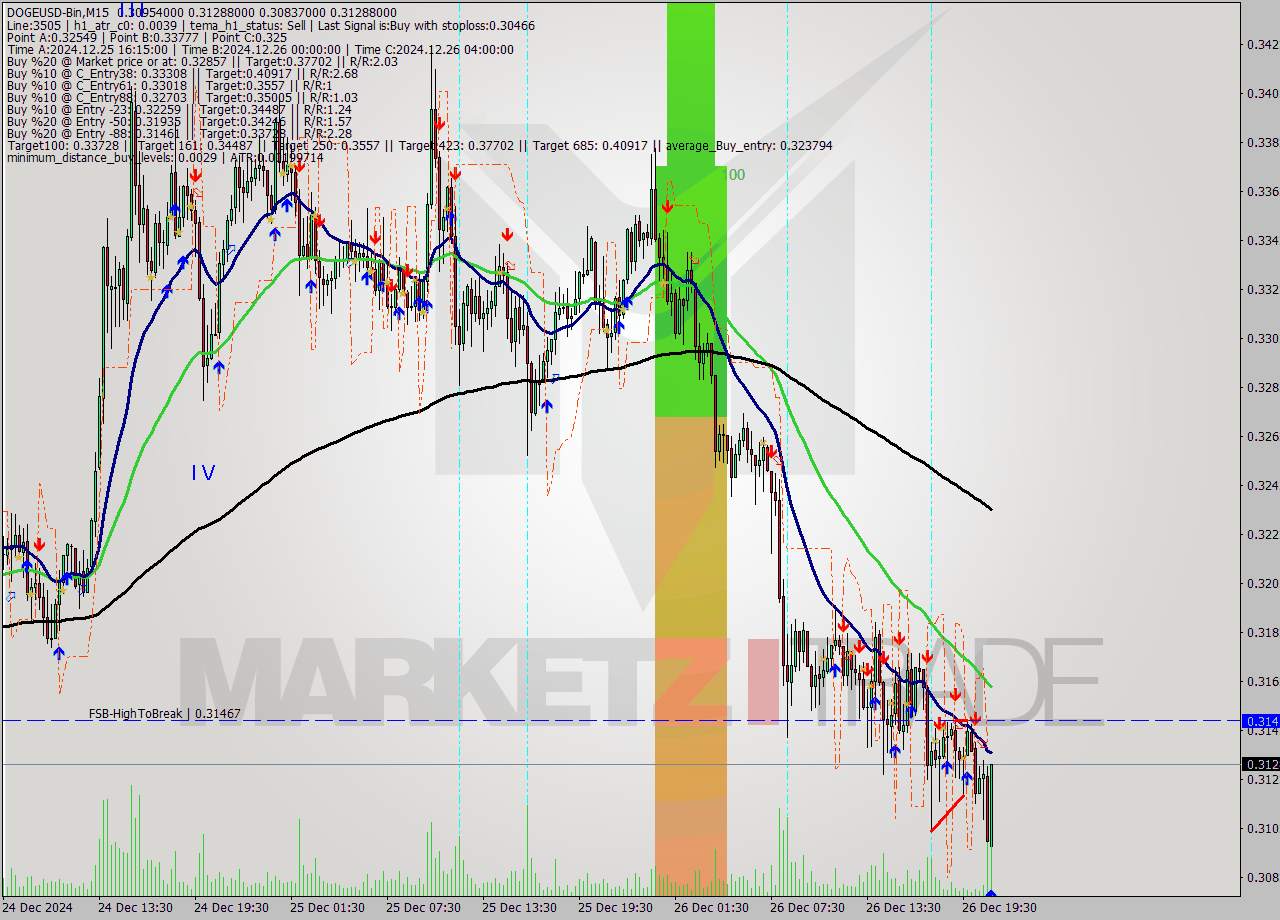This screenshot has height=920, width=1280.
Task: Click the '26 Dec 13:30' time label
Action: point(903,908)
